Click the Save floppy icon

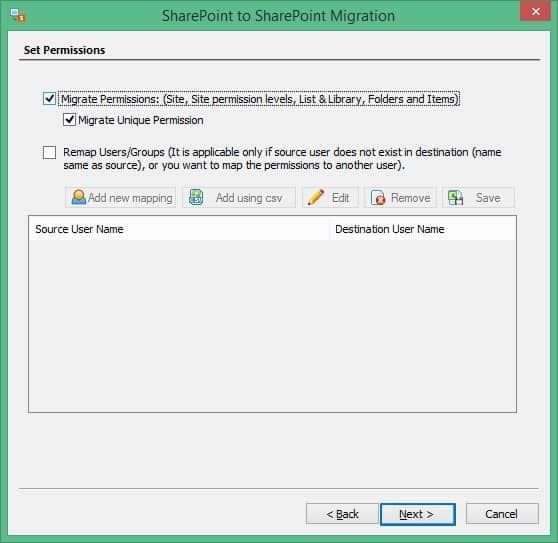coord(455,198)
